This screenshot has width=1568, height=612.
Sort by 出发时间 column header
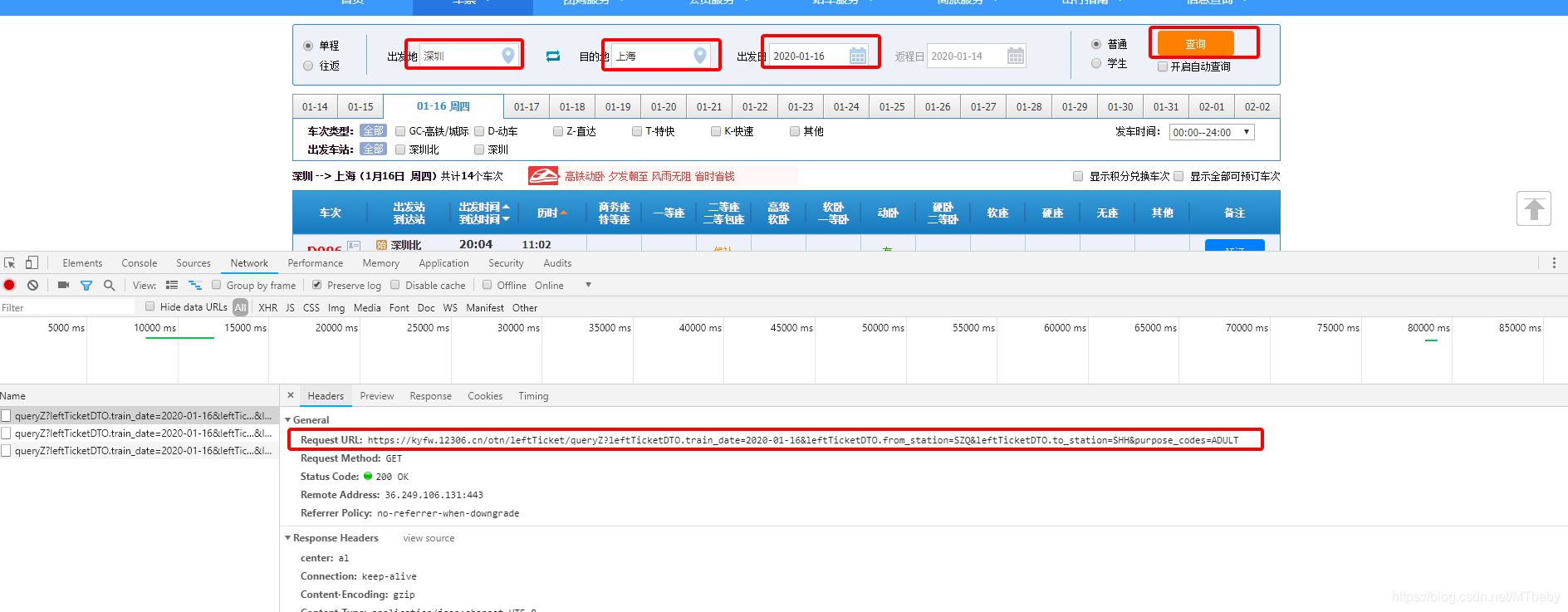(484, 207)
